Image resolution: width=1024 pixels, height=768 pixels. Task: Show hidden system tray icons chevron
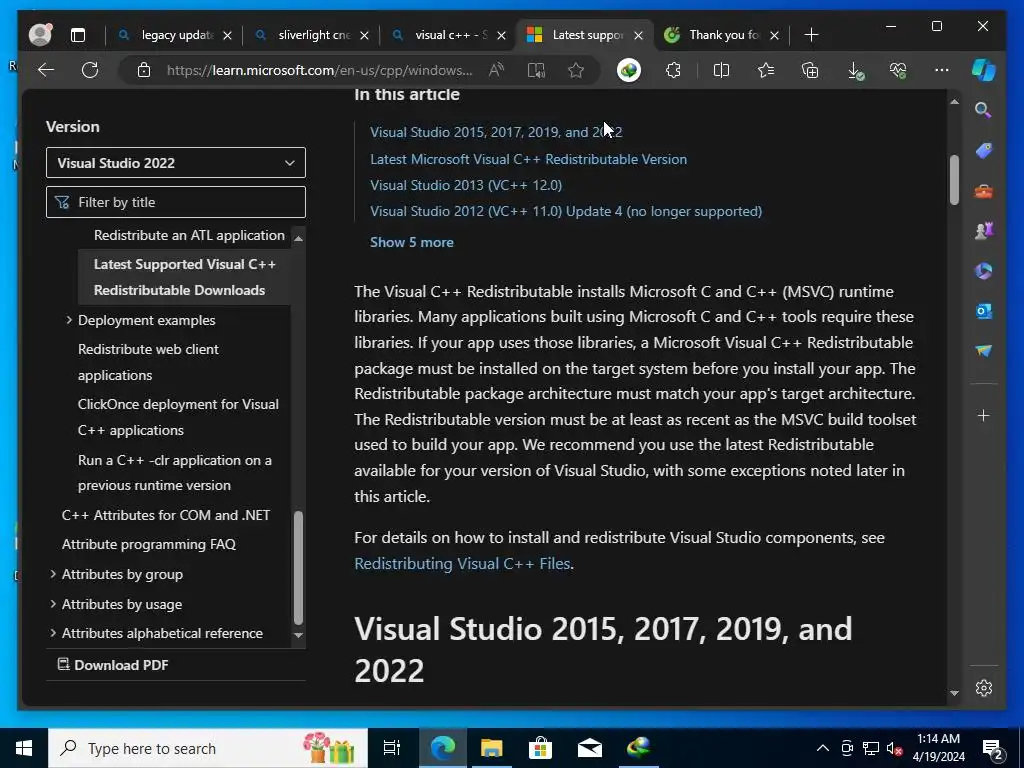823,748
